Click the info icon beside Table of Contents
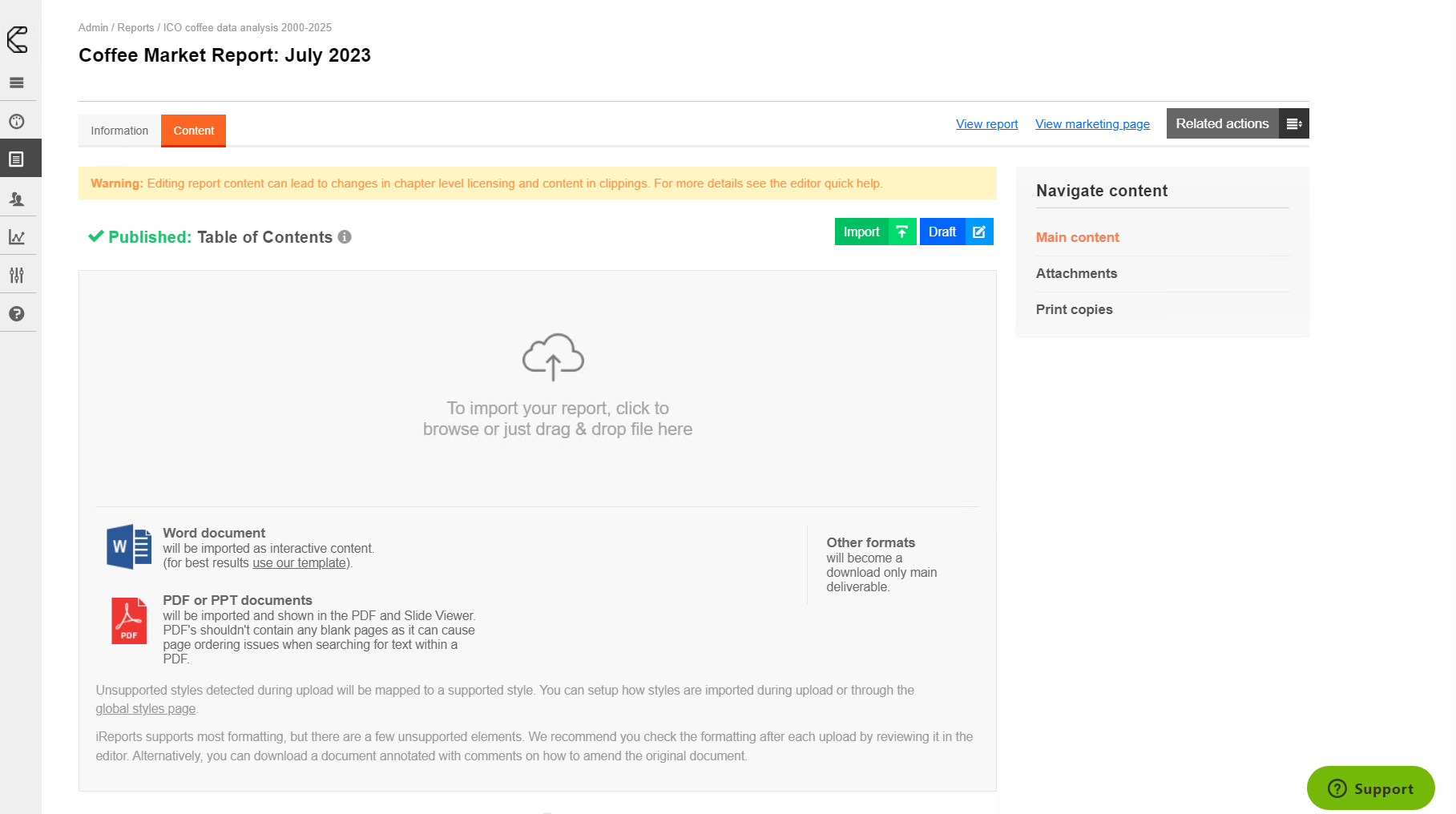The height and width of the screenshot is (814, 1456). point(345,237)
